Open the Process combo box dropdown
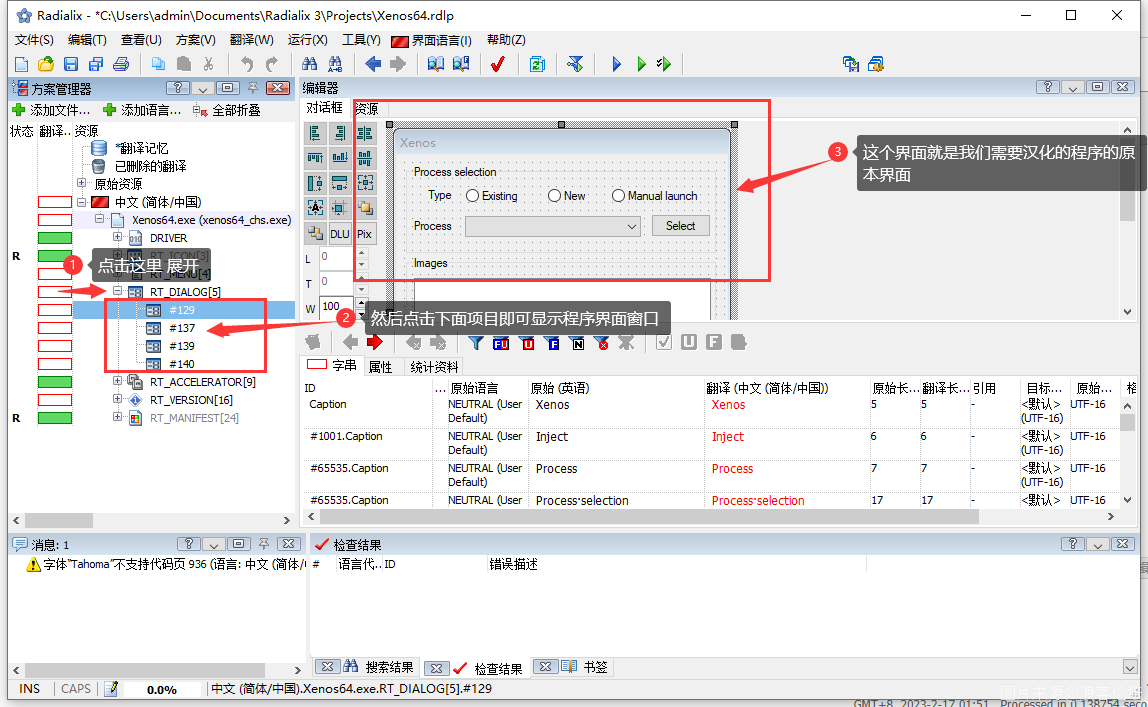This screenshot has width=1148, height=707. 631,227
